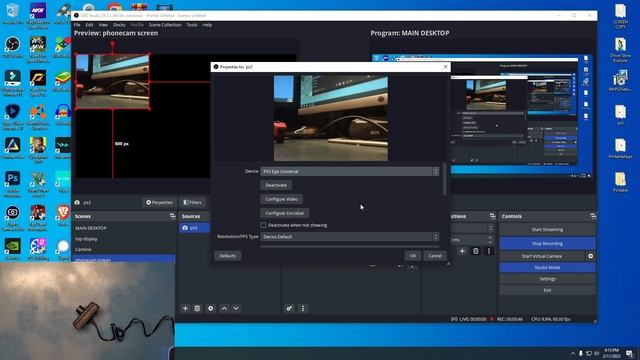Pop out the Controls dock icon
Image resolution: width=640 pixels, height=360 pixels.
[x=593, y=216]
